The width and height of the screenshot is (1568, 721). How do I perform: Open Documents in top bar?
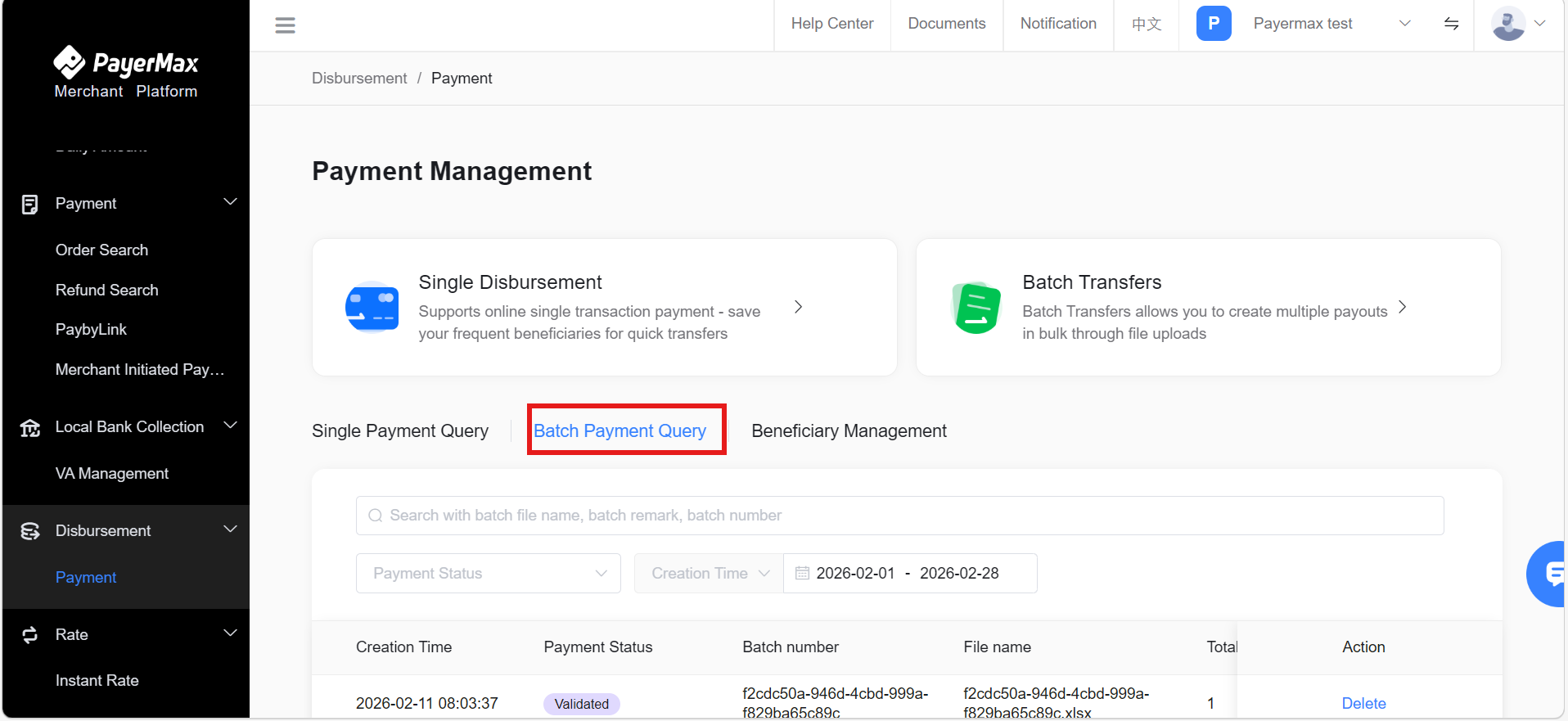(947, 24)
